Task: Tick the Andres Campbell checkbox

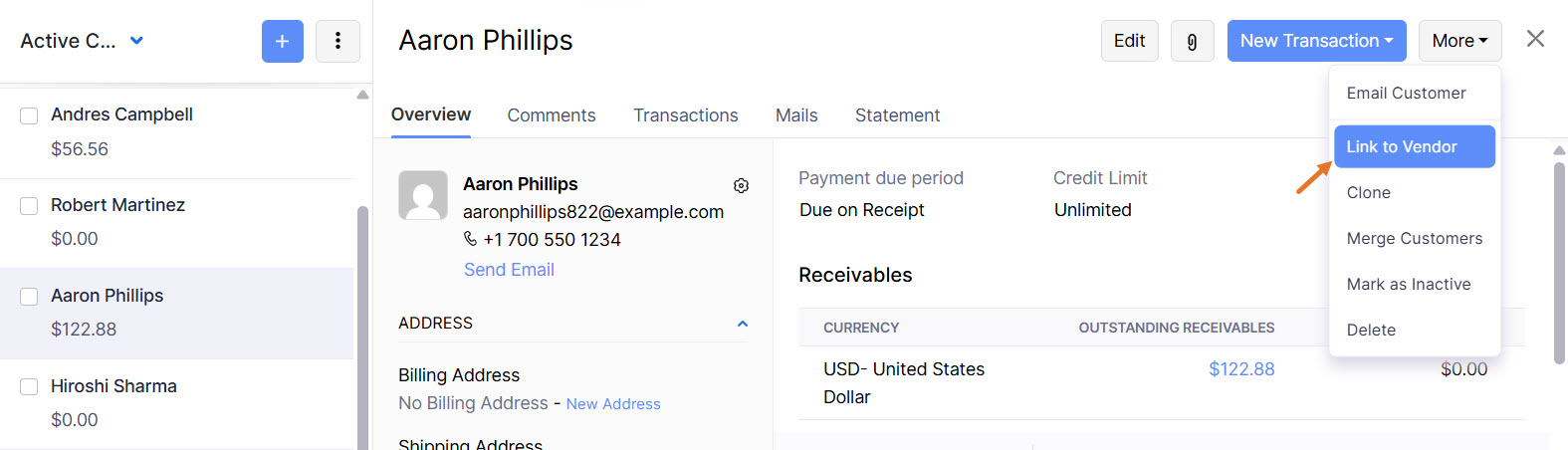Action: point(30,115)
